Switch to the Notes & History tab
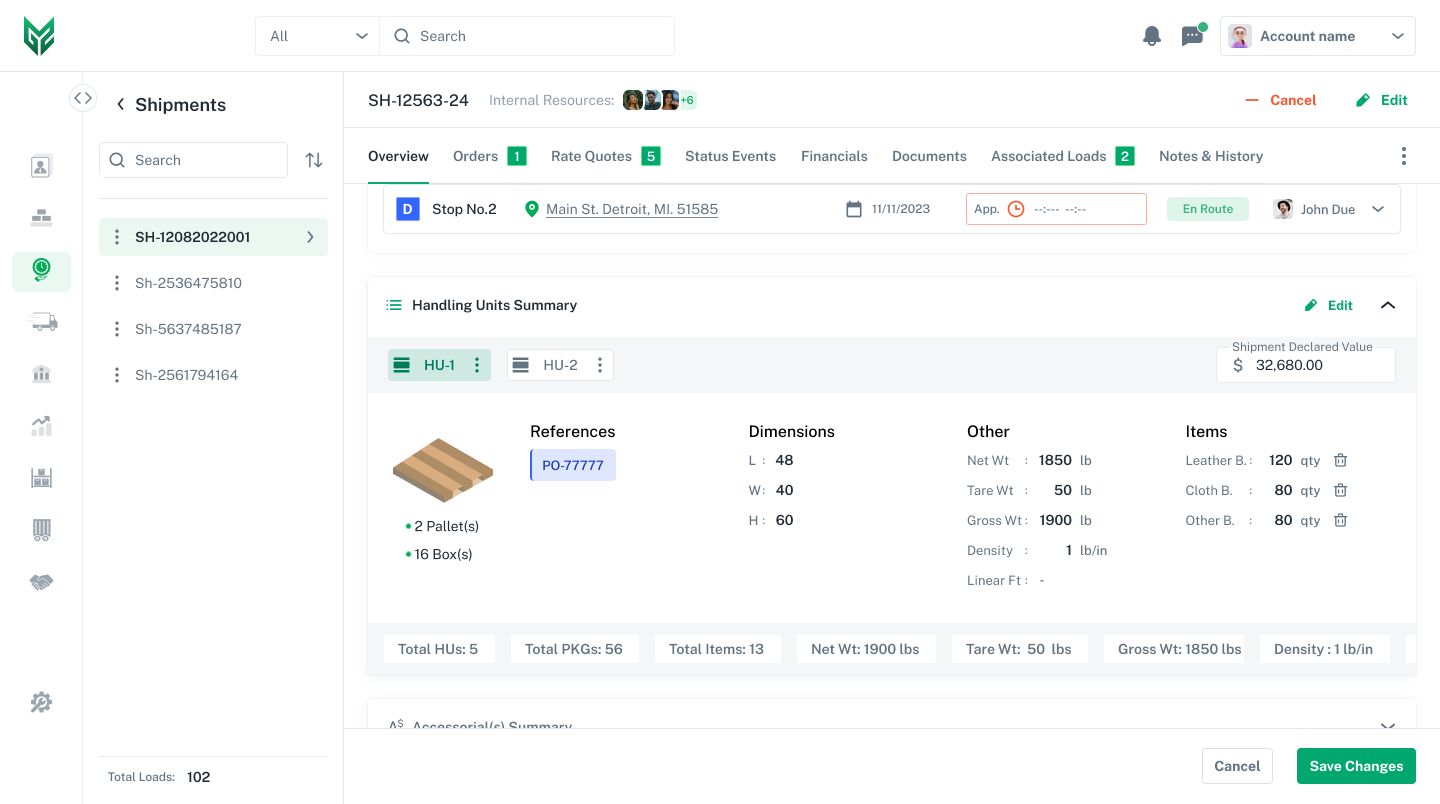The image size is (1440, 804). [1211, 156]
